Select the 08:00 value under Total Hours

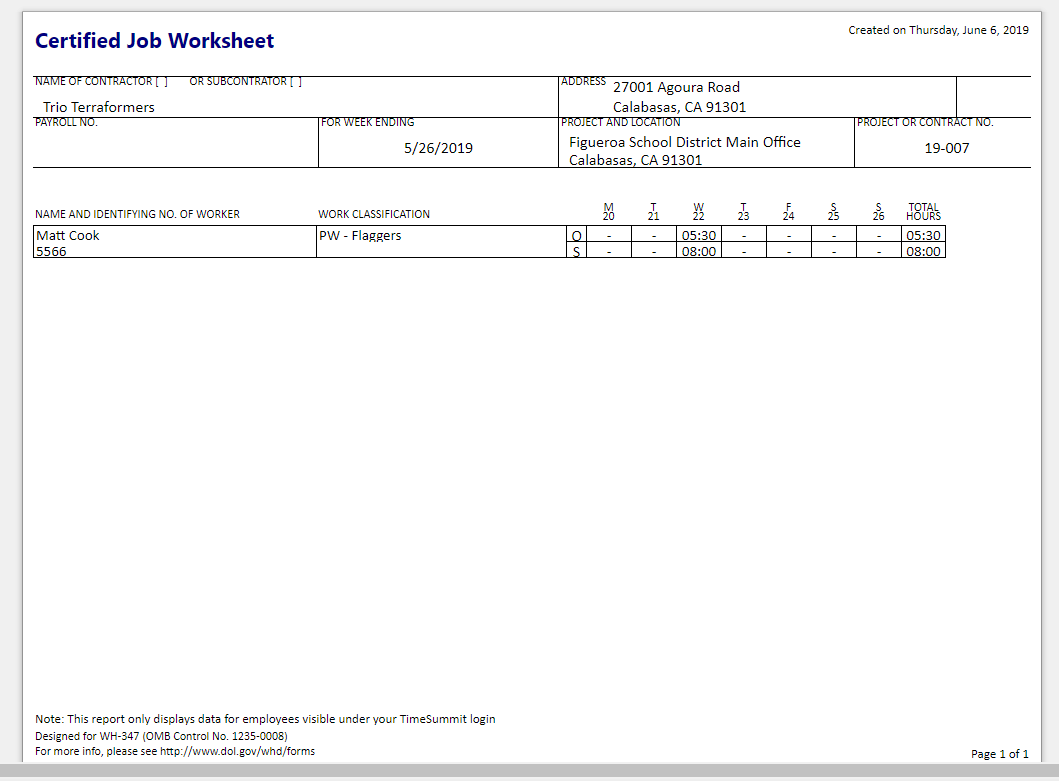(923, 252)
